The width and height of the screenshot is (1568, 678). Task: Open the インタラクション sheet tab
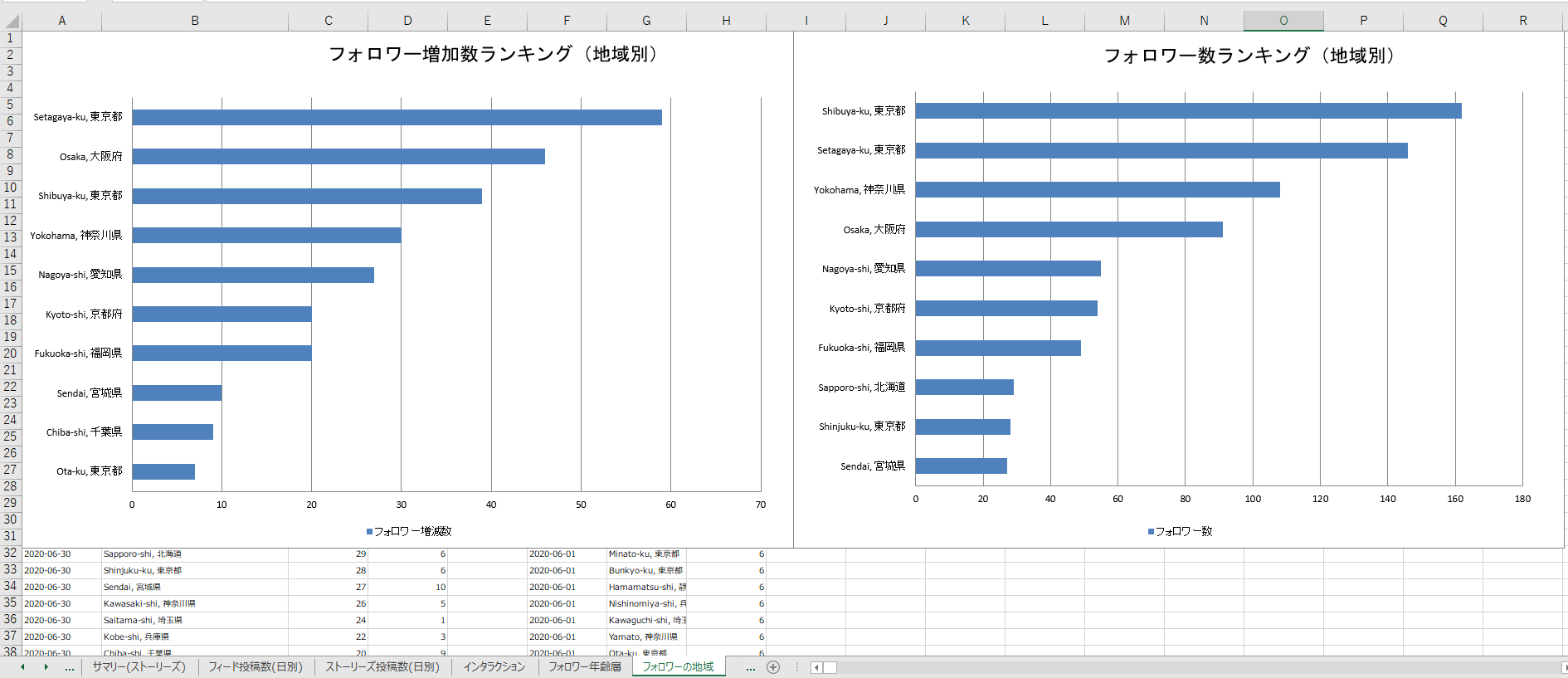pyautogui.click(x=494, y=667)
